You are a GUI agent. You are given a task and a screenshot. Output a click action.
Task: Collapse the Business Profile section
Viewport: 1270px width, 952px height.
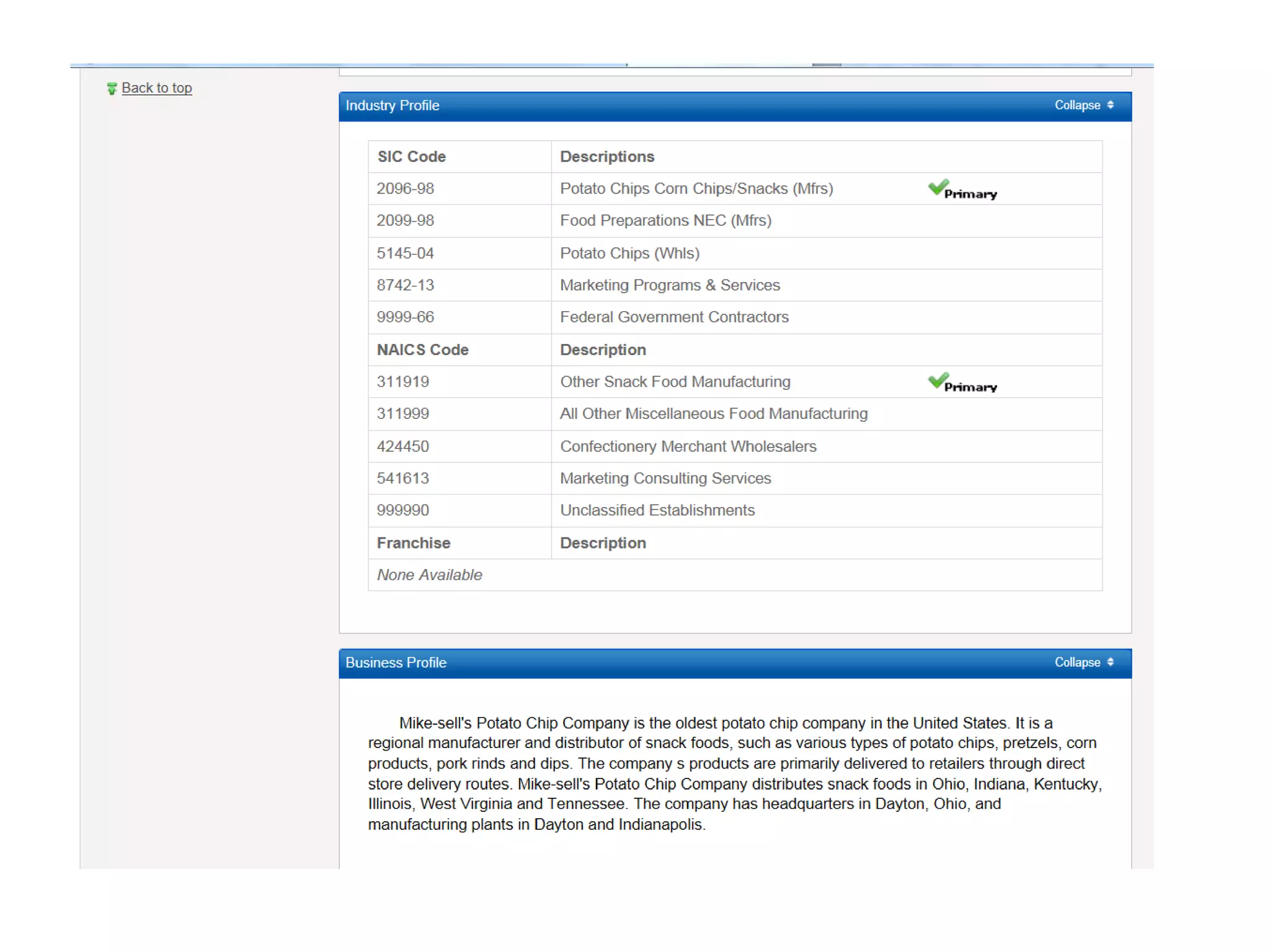coord(1077,663)
